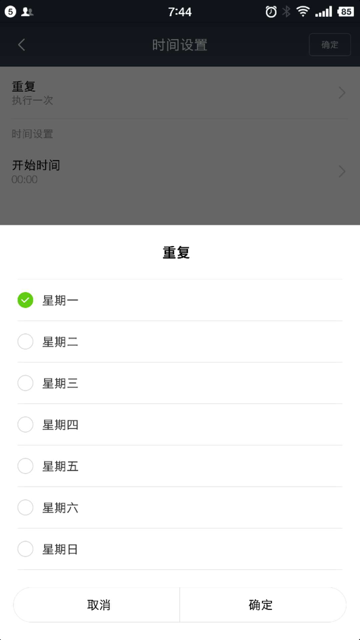Open the 重复 row chevron
The height and width of the screenshot is (640, 360).
tap(342, 93)
